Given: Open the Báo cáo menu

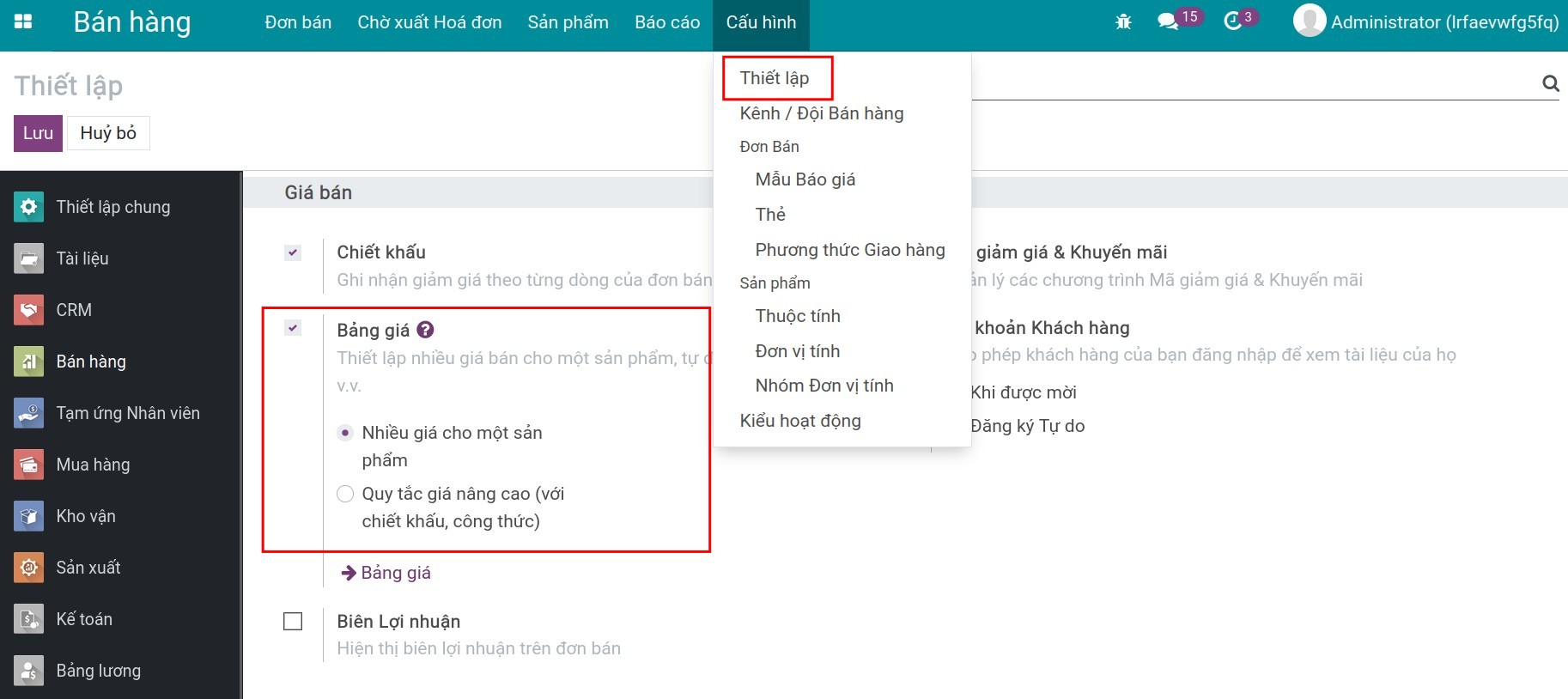Looking at the screenshot, I should pos(667,22).
